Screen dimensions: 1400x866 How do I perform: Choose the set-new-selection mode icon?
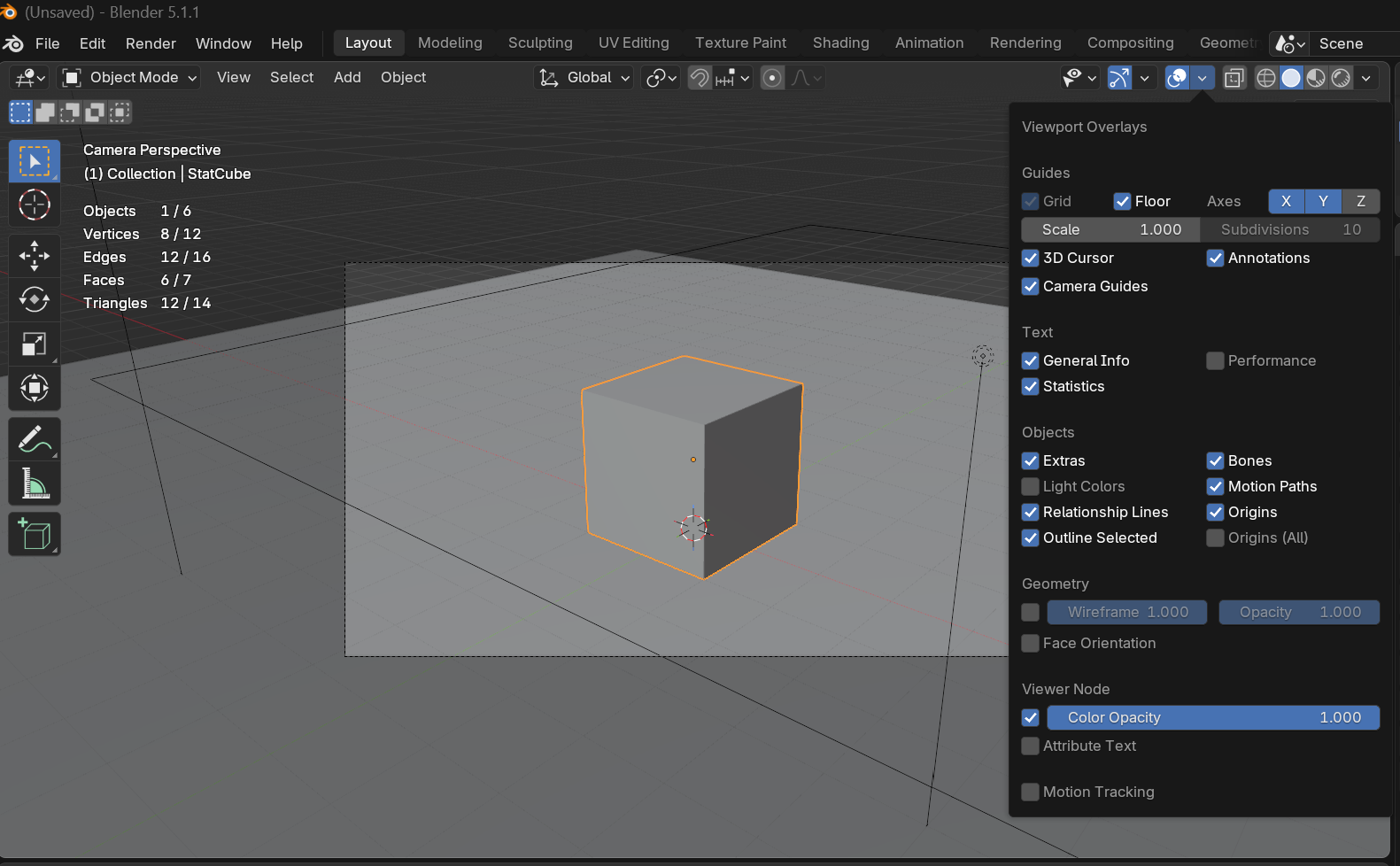coord(20,112)
